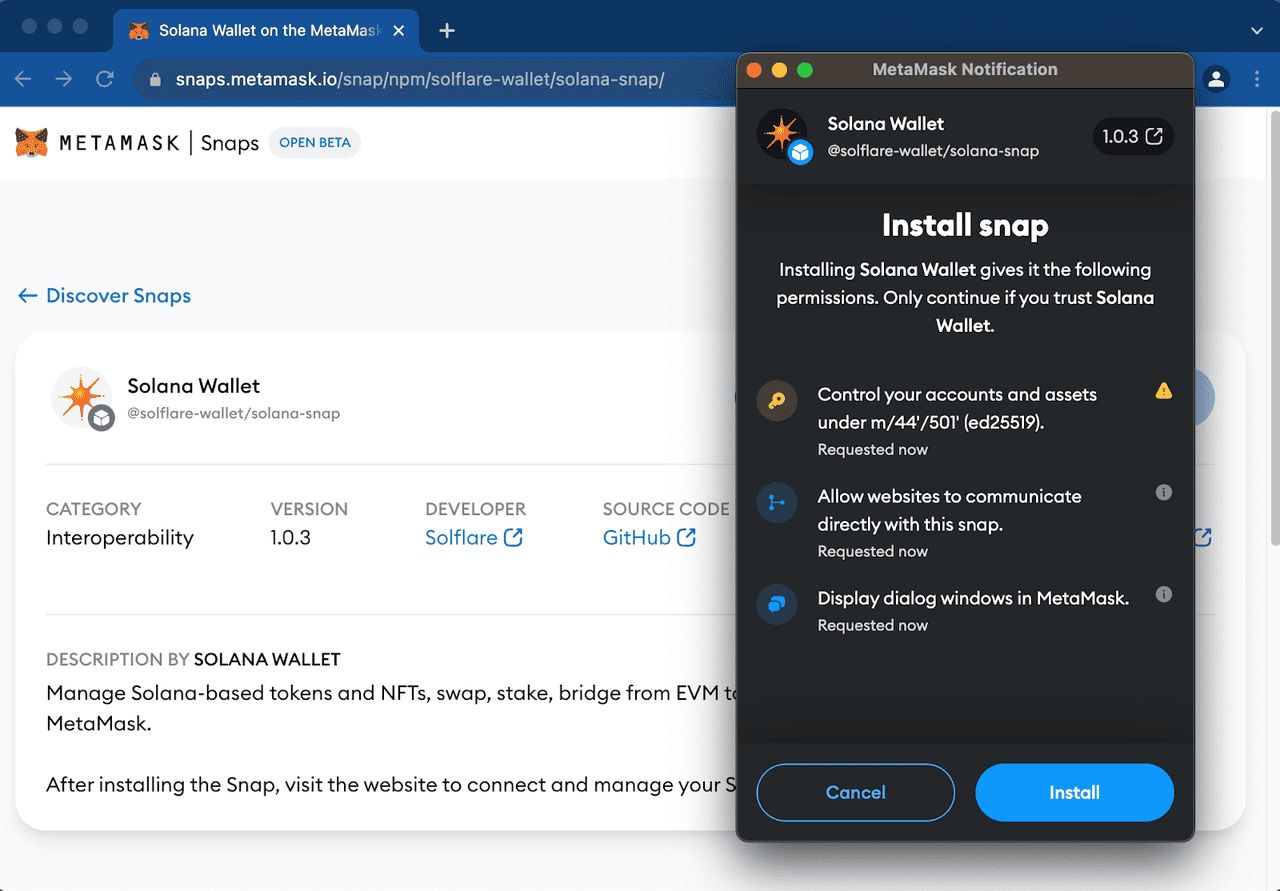Click the warning triangle beside account control permission
Viewport: 1280px width, 891px height.
coord(1163,391)
